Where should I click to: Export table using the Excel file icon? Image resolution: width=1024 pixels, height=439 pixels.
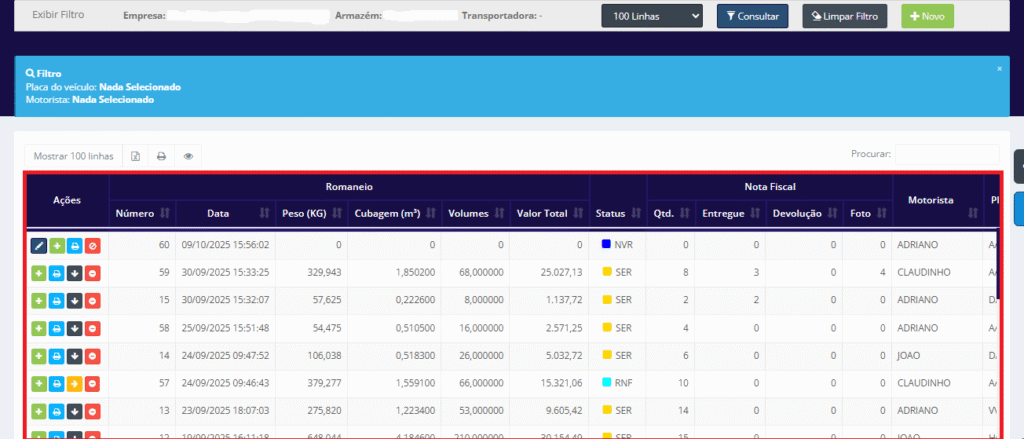(135, 156)
